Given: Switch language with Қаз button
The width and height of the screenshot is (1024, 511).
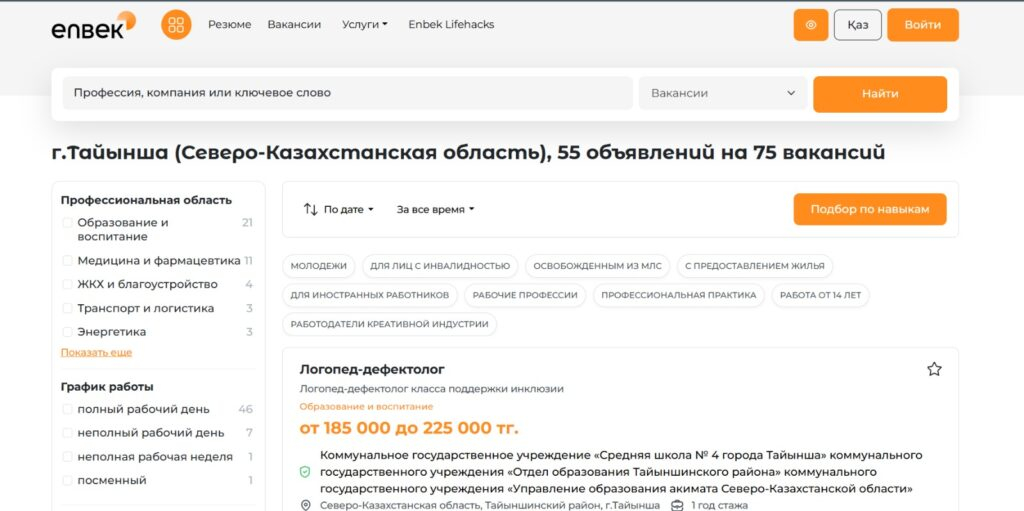Looking at the screenshot, I should coord(857,25).
